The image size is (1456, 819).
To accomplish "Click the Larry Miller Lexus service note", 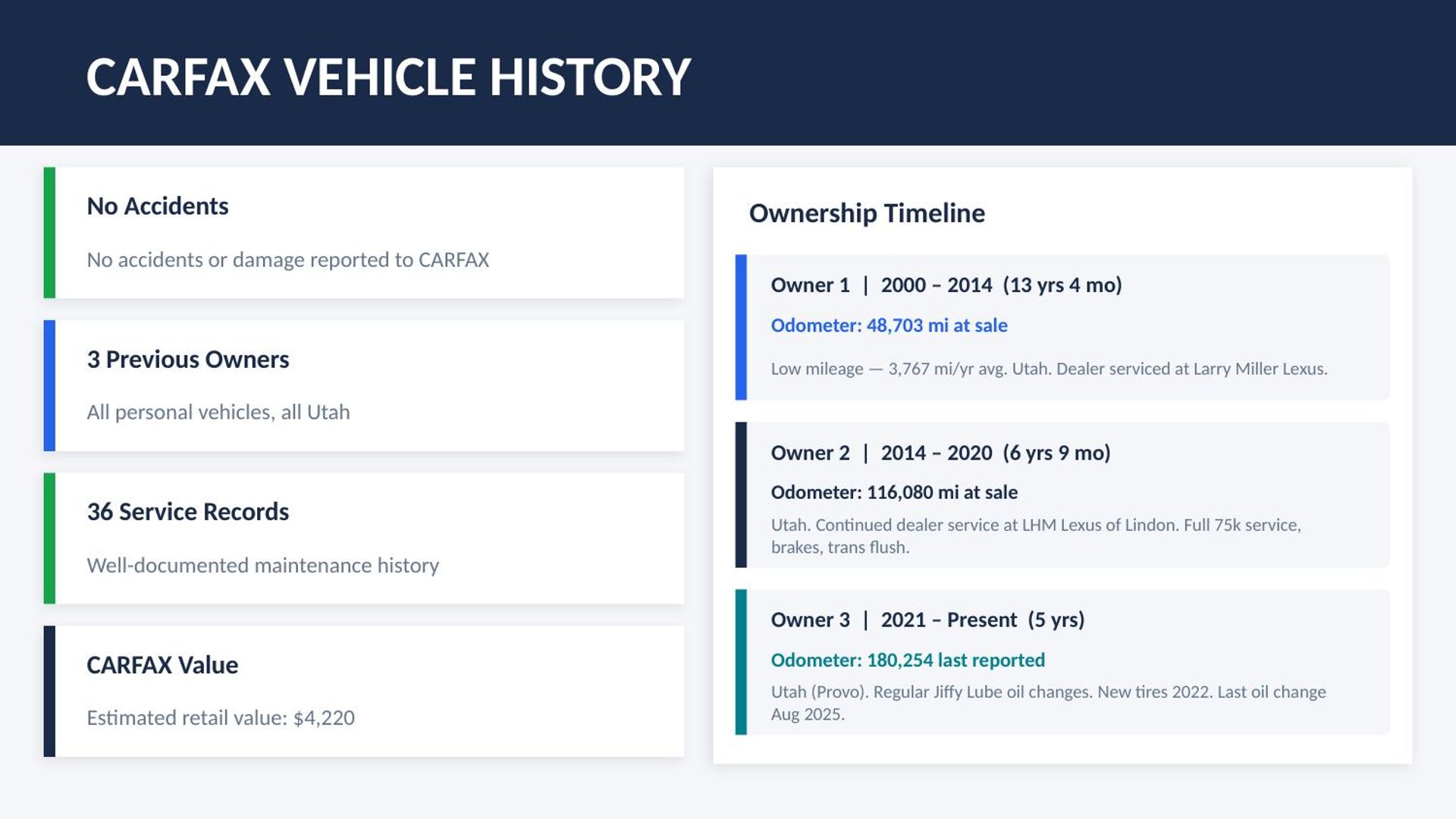I will (1049, 369).
